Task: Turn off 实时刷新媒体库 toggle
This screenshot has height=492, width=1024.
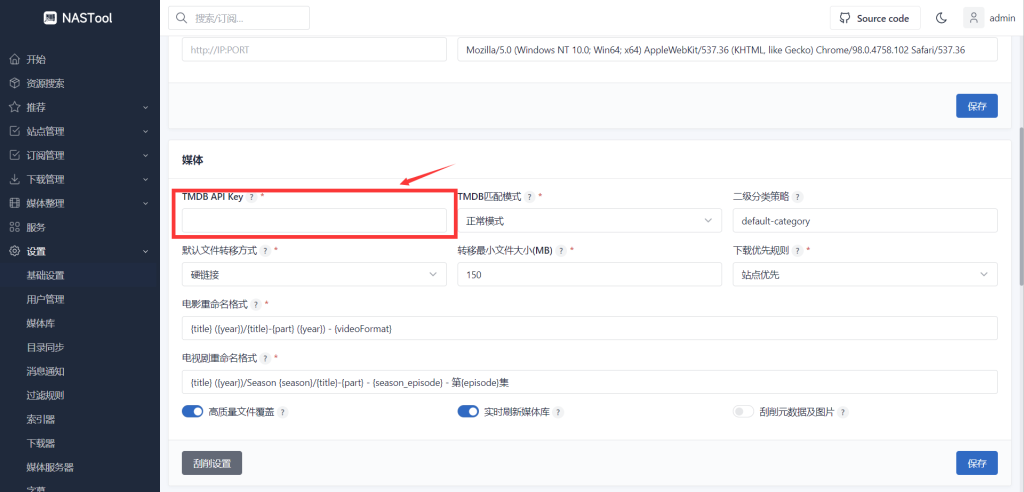Action: [468, 412]
